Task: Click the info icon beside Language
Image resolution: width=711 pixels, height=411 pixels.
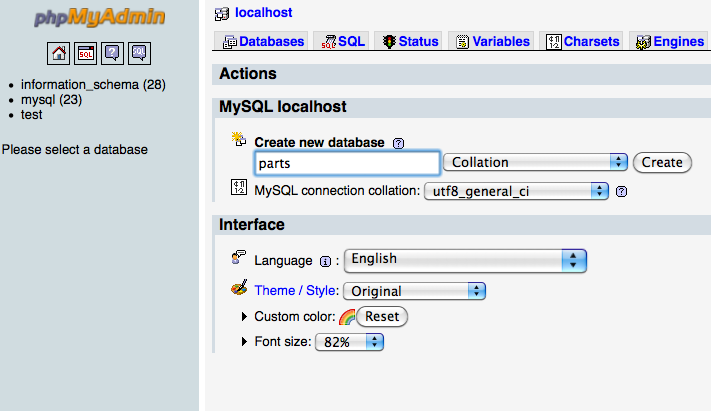Action: (x=325, y=262)
